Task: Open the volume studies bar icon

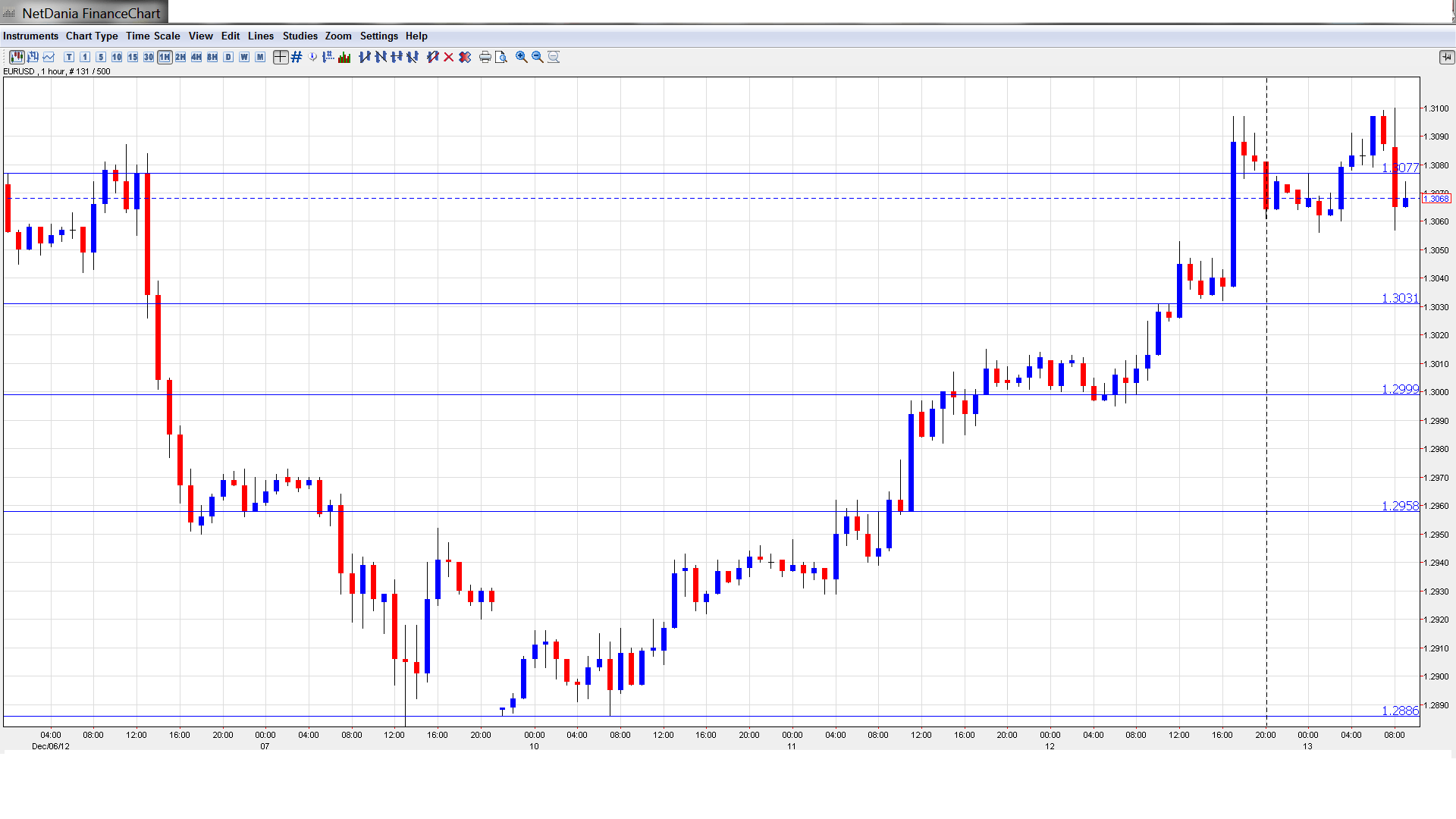Action: point(345,57)
